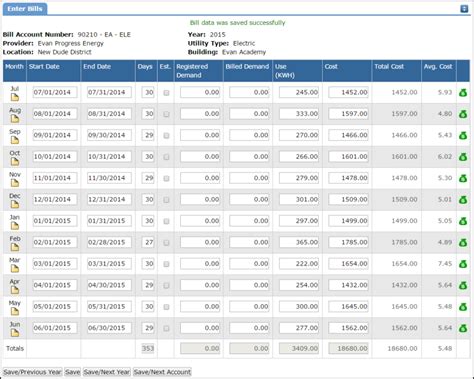Click the money bag icon in Aug row
This screenshot has width=474, height=379.
463,114
